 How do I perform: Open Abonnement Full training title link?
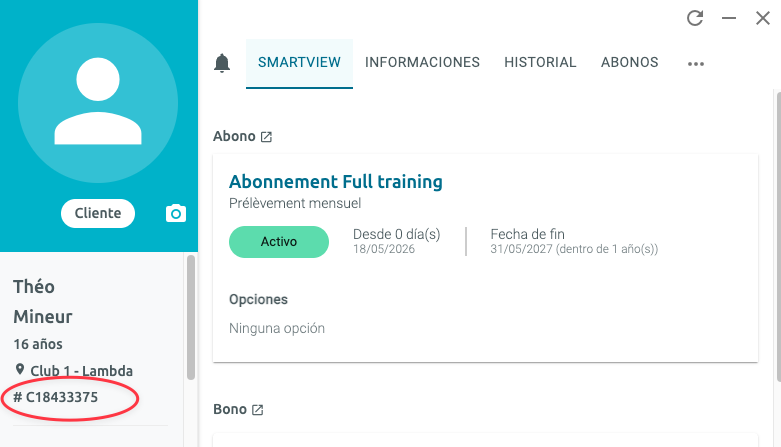coord(336,182)
